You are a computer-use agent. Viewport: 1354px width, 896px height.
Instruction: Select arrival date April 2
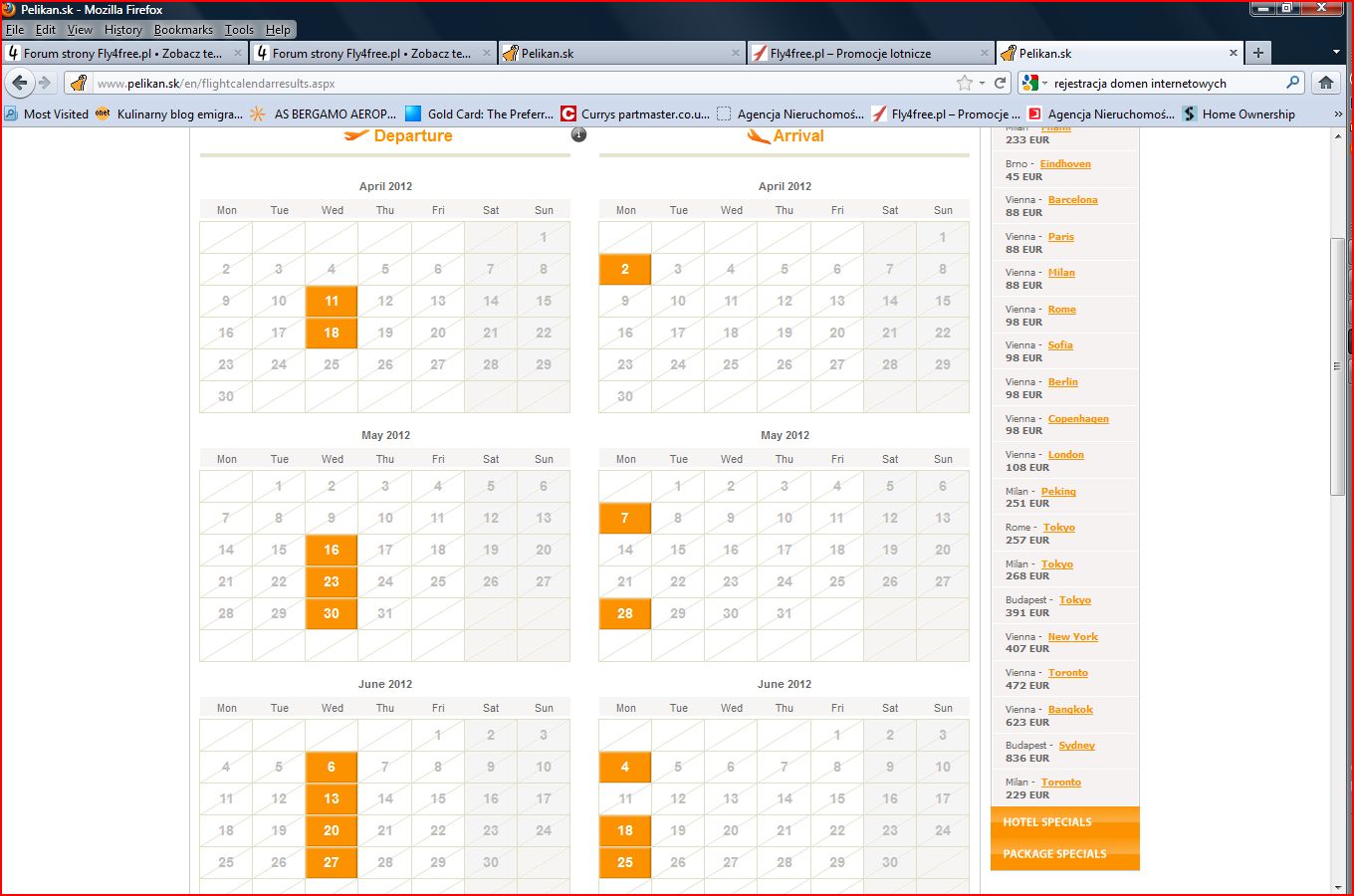point(625,269)
